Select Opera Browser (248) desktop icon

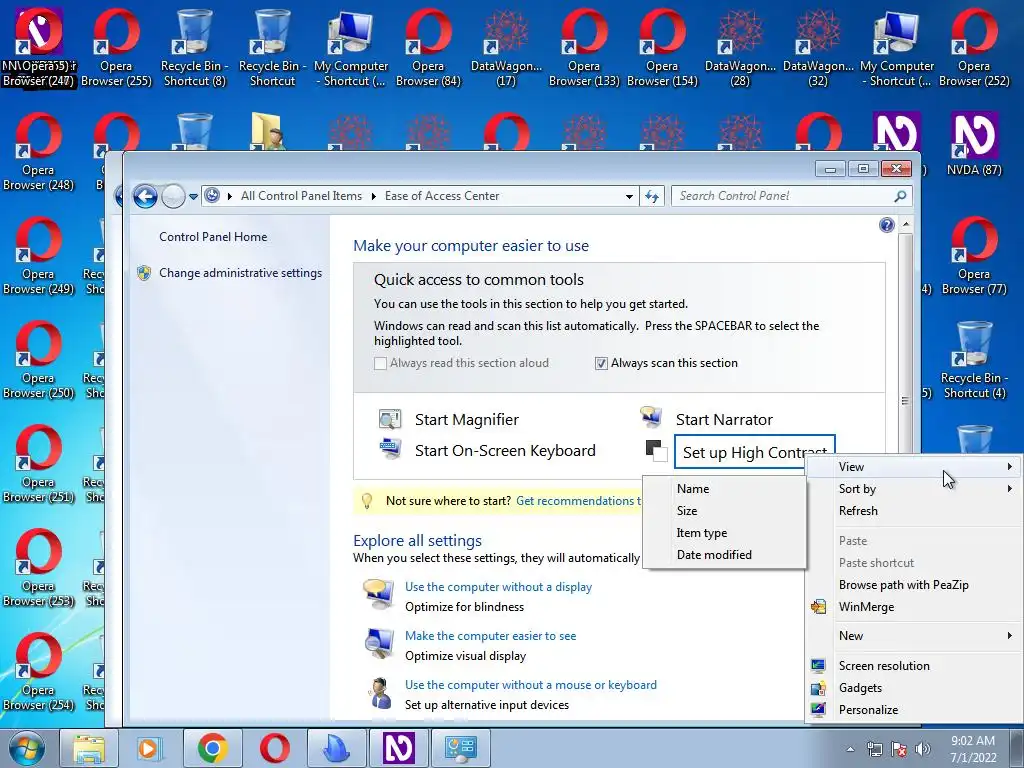click(x=38, y=152)
